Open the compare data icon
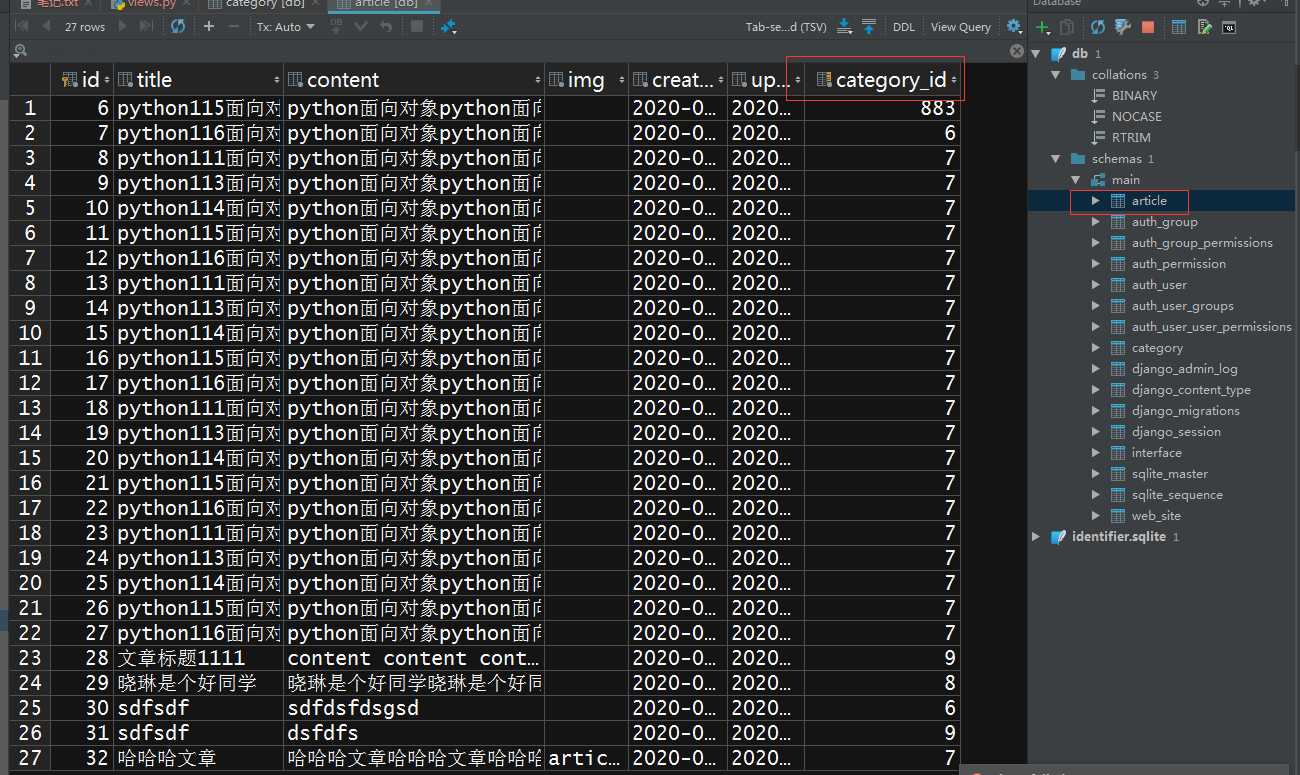1300x775 pixels. pos(448,27)
